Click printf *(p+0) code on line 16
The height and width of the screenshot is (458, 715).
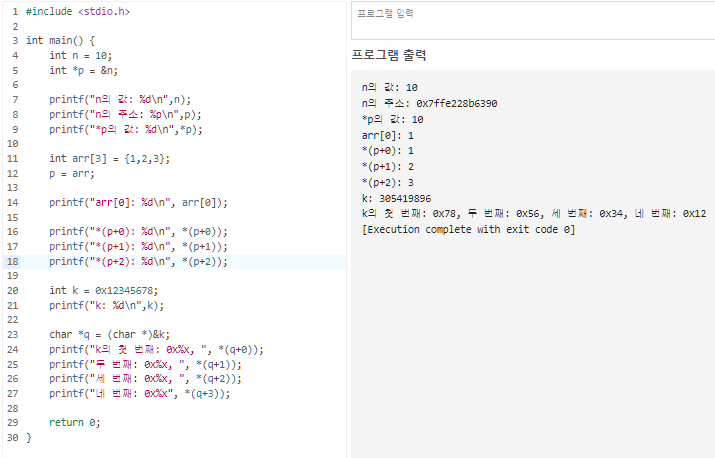click(x=138, y=232)
